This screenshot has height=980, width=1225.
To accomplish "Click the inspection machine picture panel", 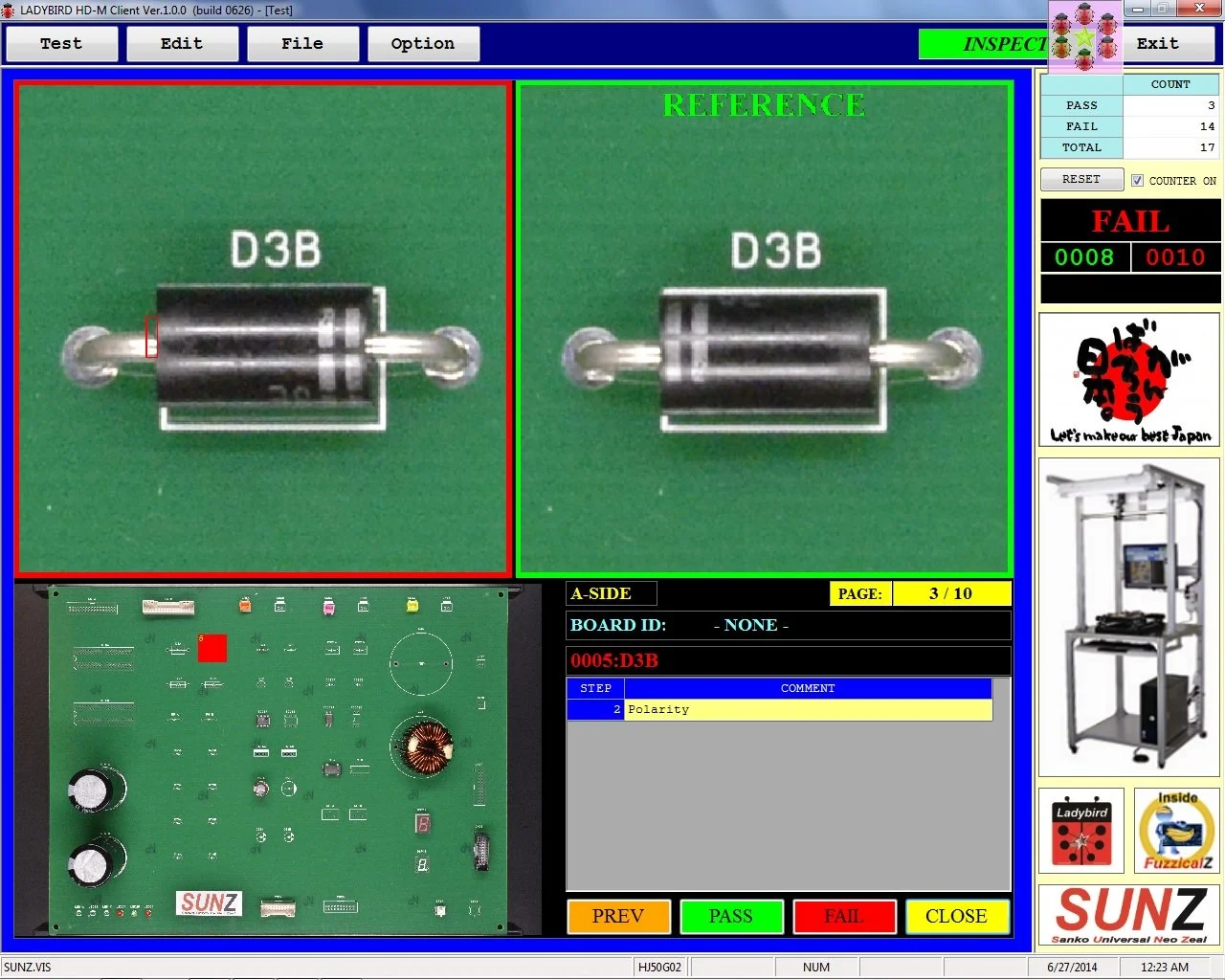I will point(1129,616).
